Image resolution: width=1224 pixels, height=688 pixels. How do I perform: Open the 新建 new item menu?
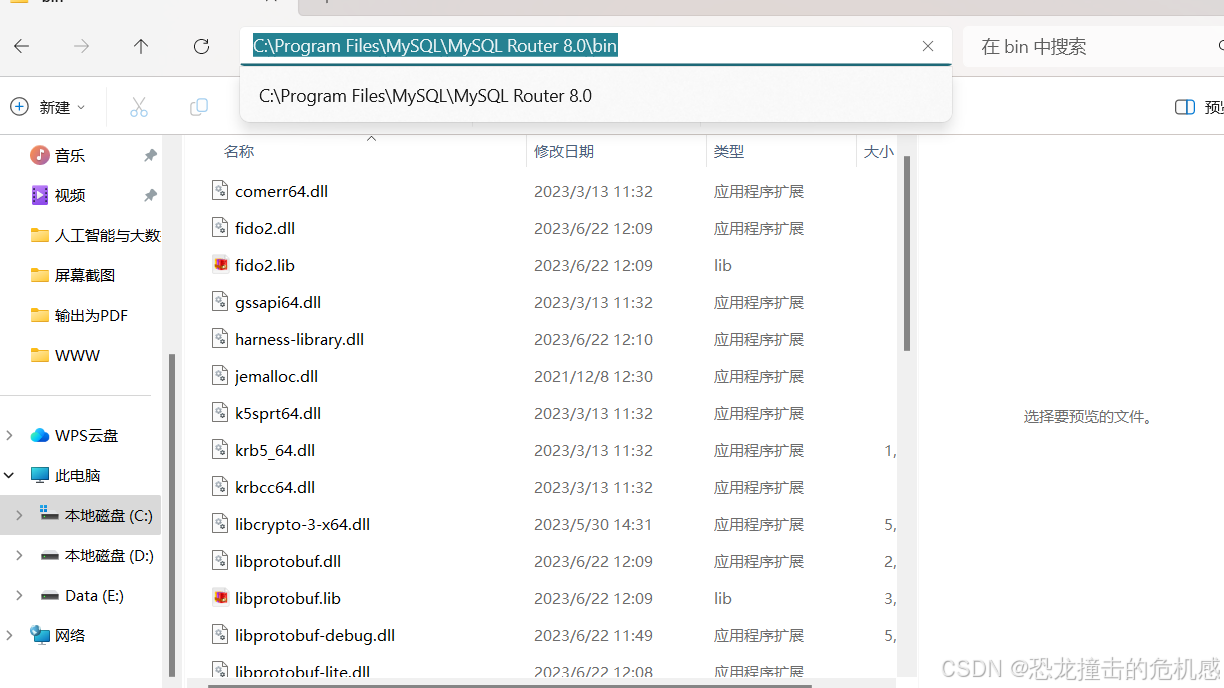(x=47, y=107)
